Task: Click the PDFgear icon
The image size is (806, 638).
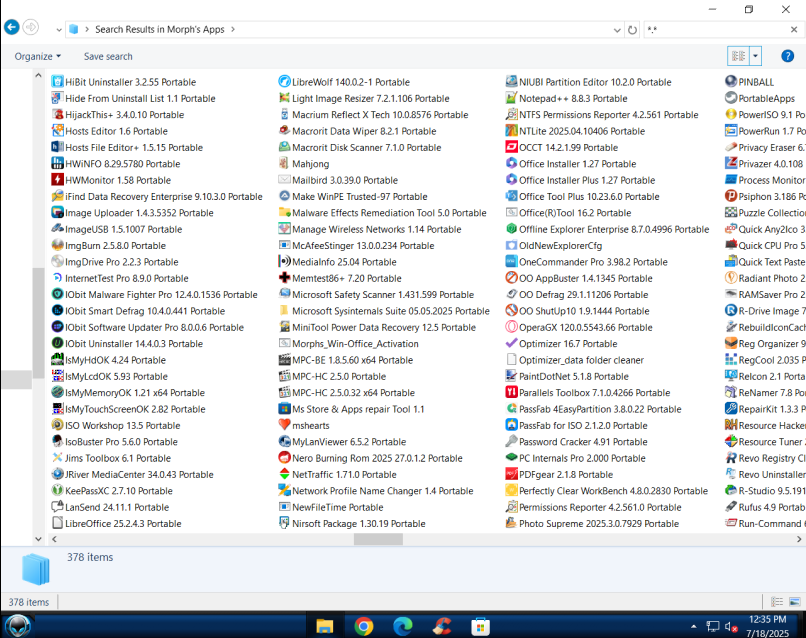Action: pyautogui.click(x=511, y=474)
